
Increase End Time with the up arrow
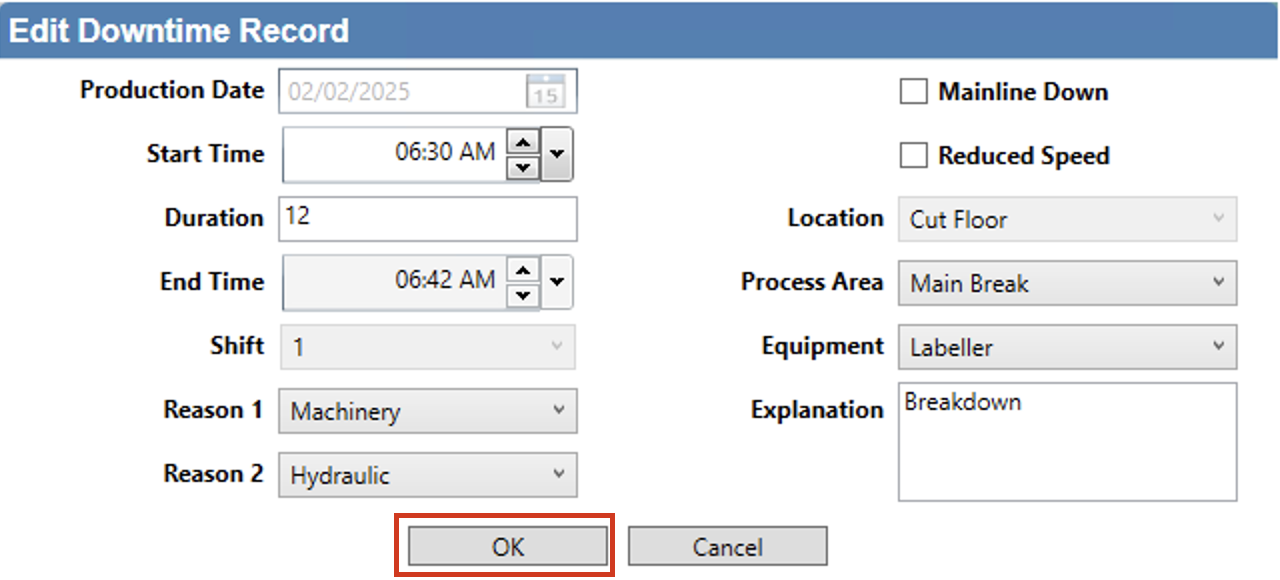click(522, 271)
